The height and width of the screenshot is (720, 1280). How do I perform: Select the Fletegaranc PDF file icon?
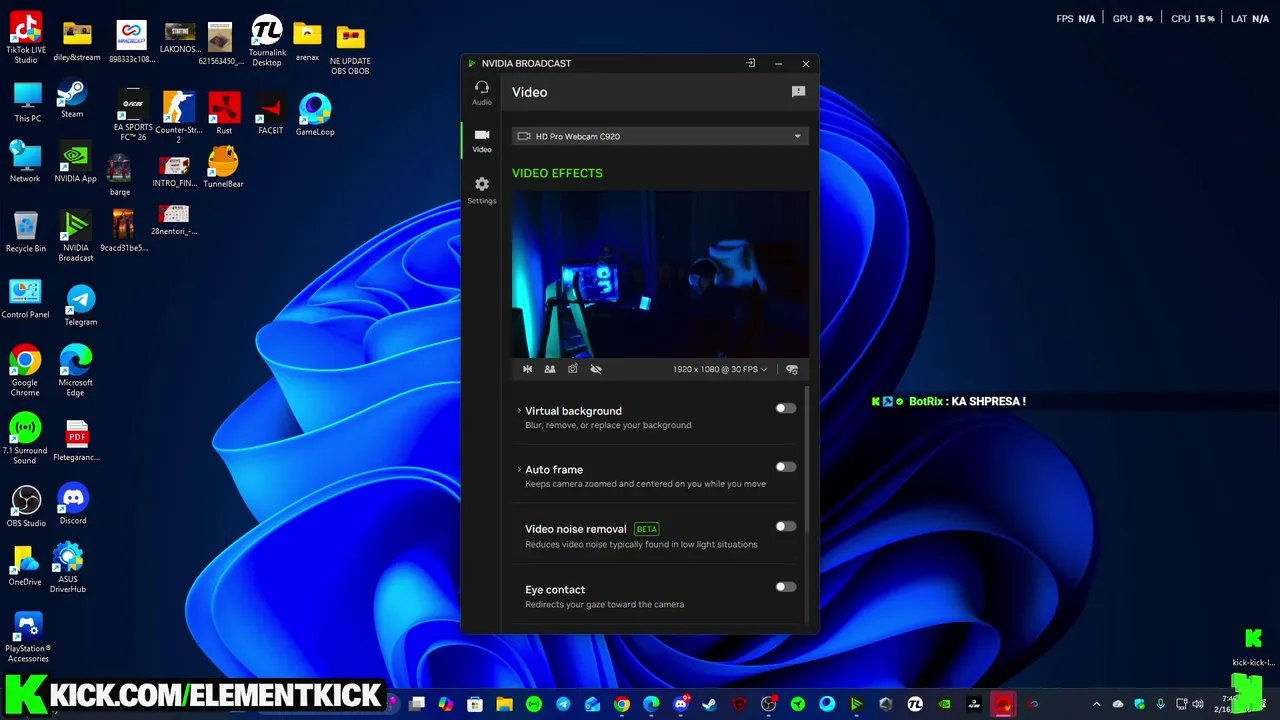(x=77, y=441)
